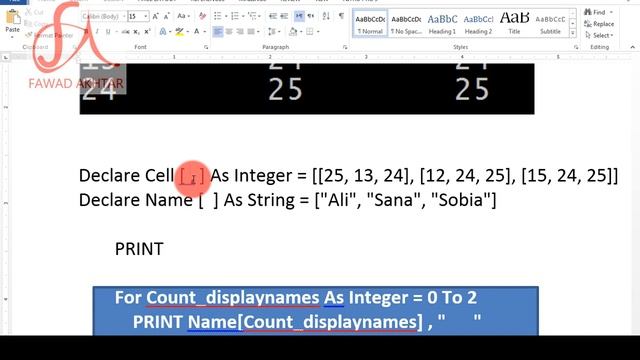
Task: Align text right
Action: point(240,31)
